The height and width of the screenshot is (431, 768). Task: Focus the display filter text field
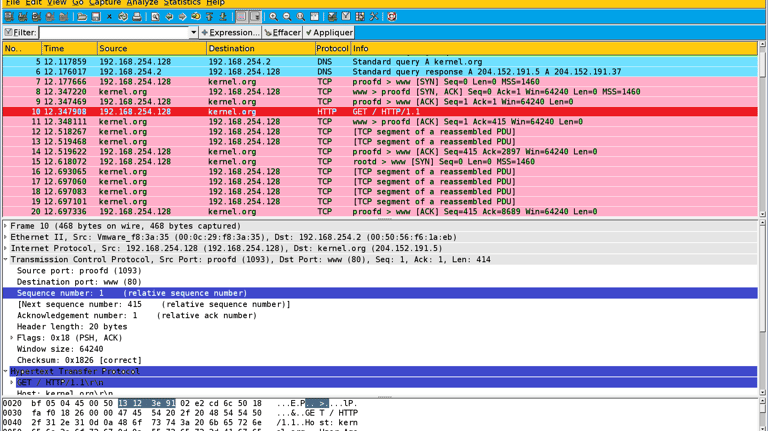click(x=115, y=32)
